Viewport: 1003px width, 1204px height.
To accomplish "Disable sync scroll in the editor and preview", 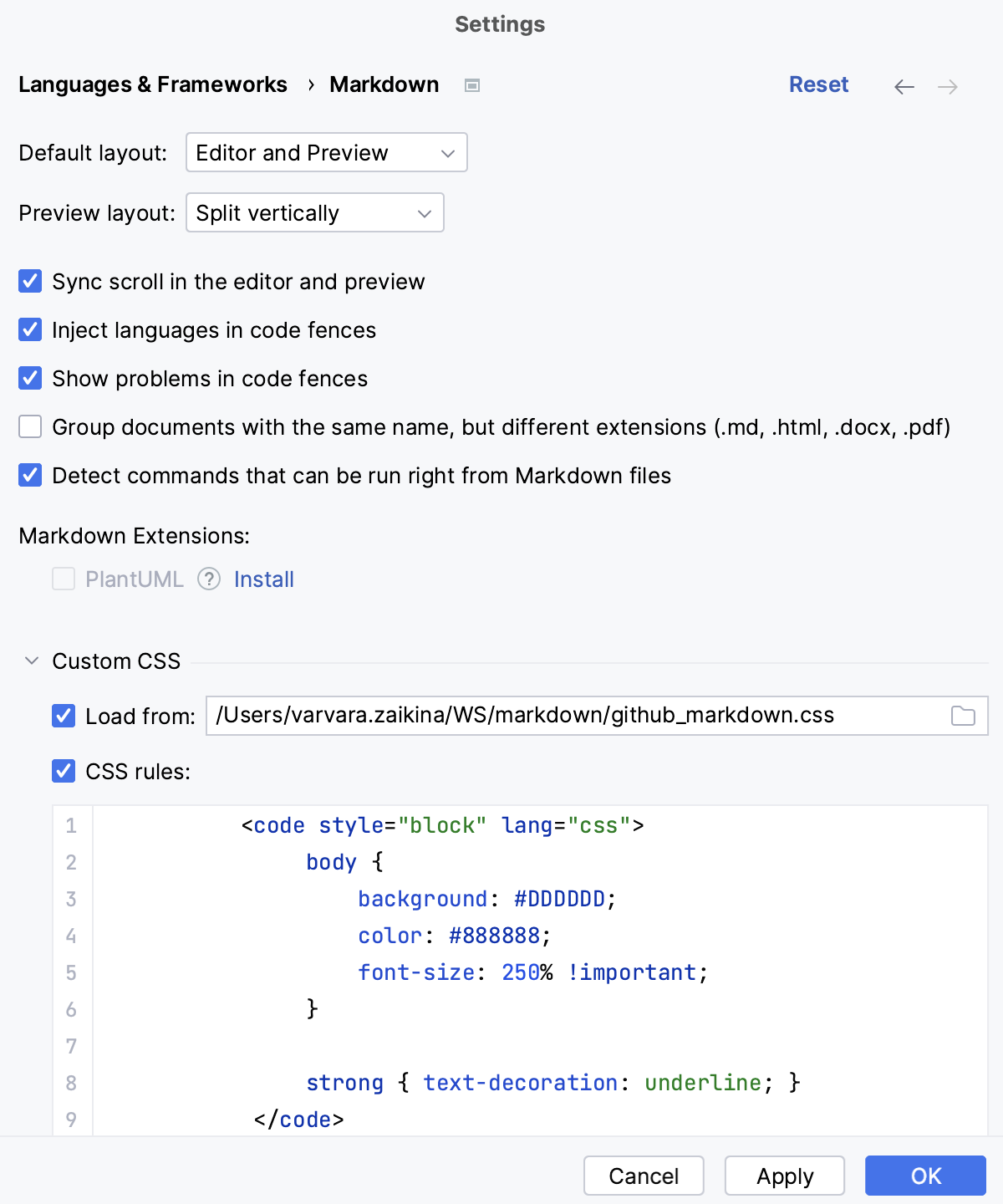I will tap(30, 282).
